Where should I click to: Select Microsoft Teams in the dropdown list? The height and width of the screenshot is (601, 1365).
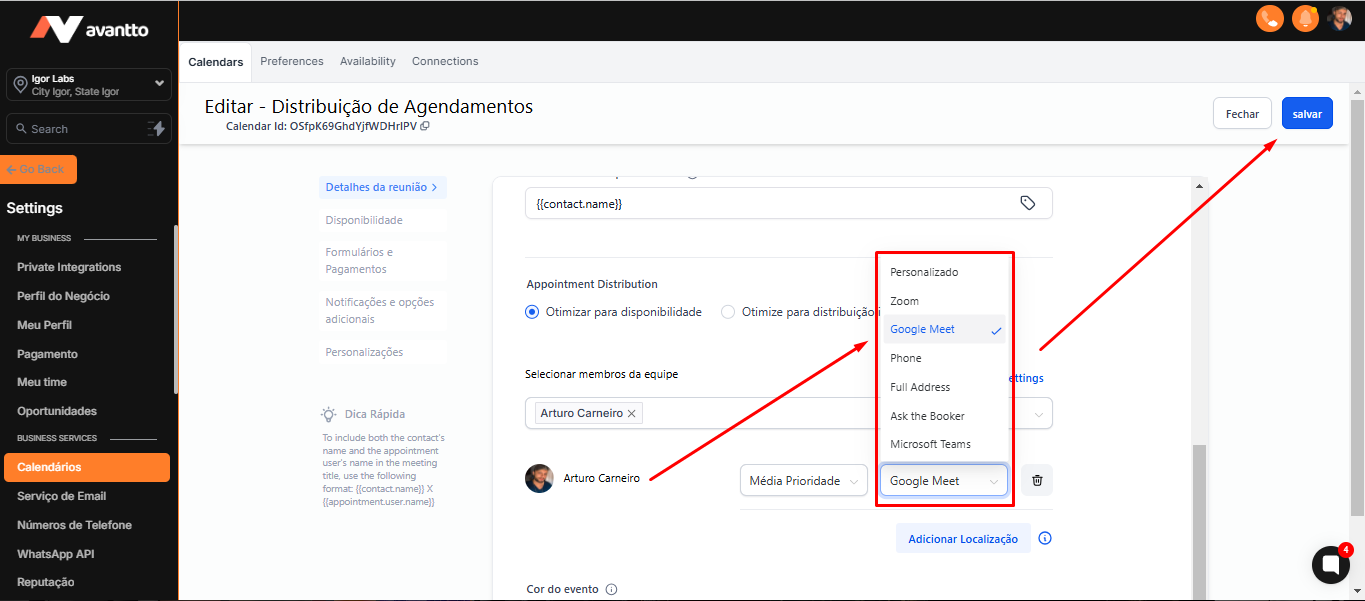pos(930,444)
